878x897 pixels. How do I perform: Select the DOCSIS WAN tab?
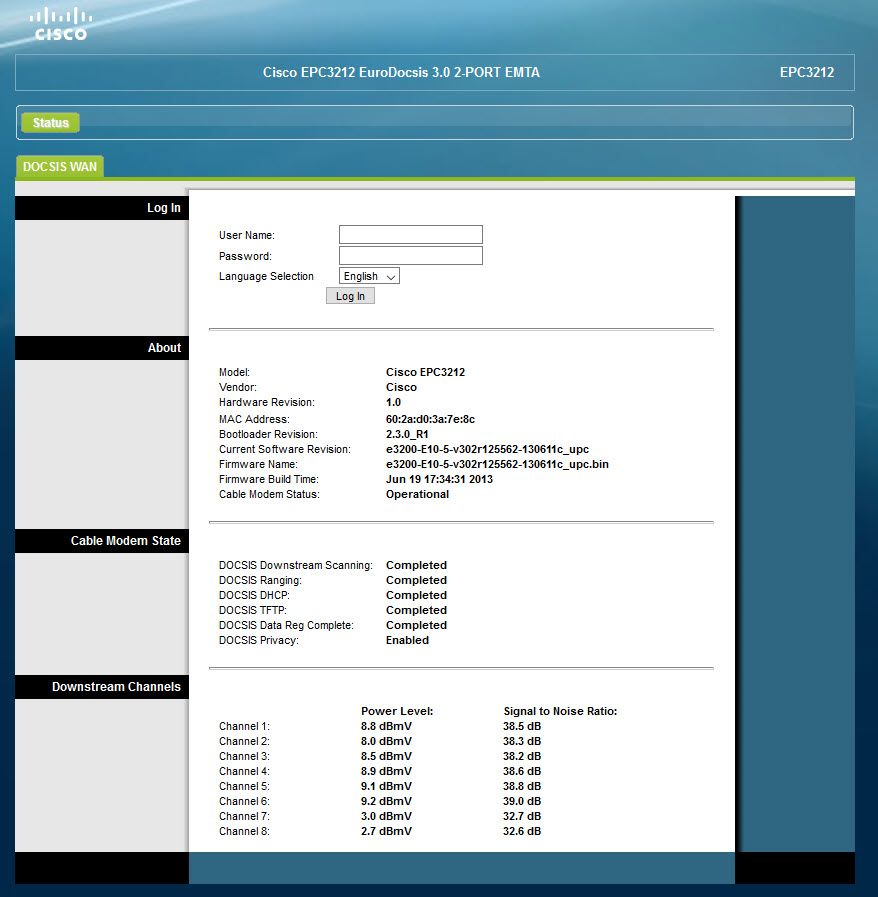[x=59, y=166]
